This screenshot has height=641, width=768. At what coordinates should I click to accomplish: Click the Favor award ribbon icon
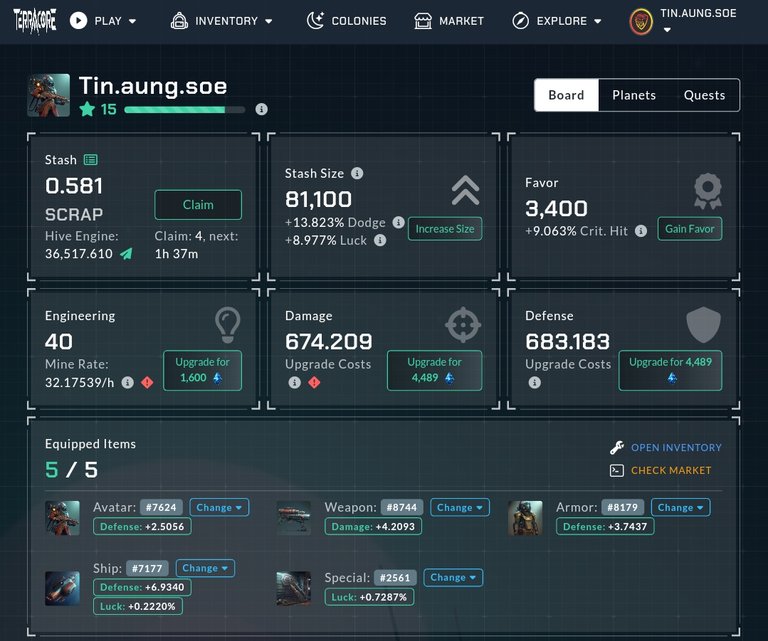point(708,192)
